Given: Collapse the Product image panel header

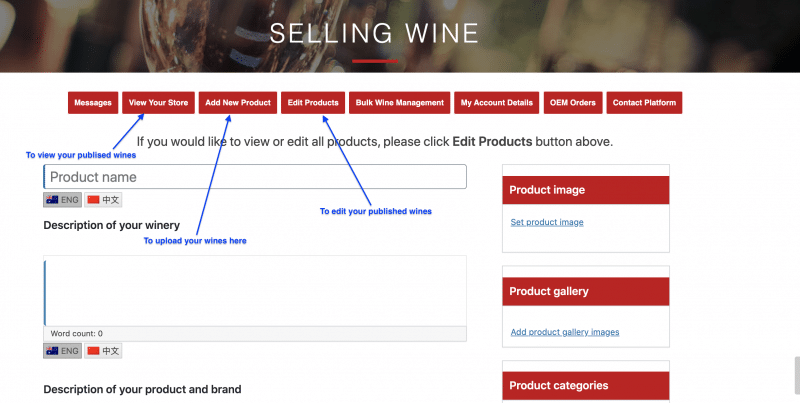Looking at the screenshot, I should (x=586, y=190).
